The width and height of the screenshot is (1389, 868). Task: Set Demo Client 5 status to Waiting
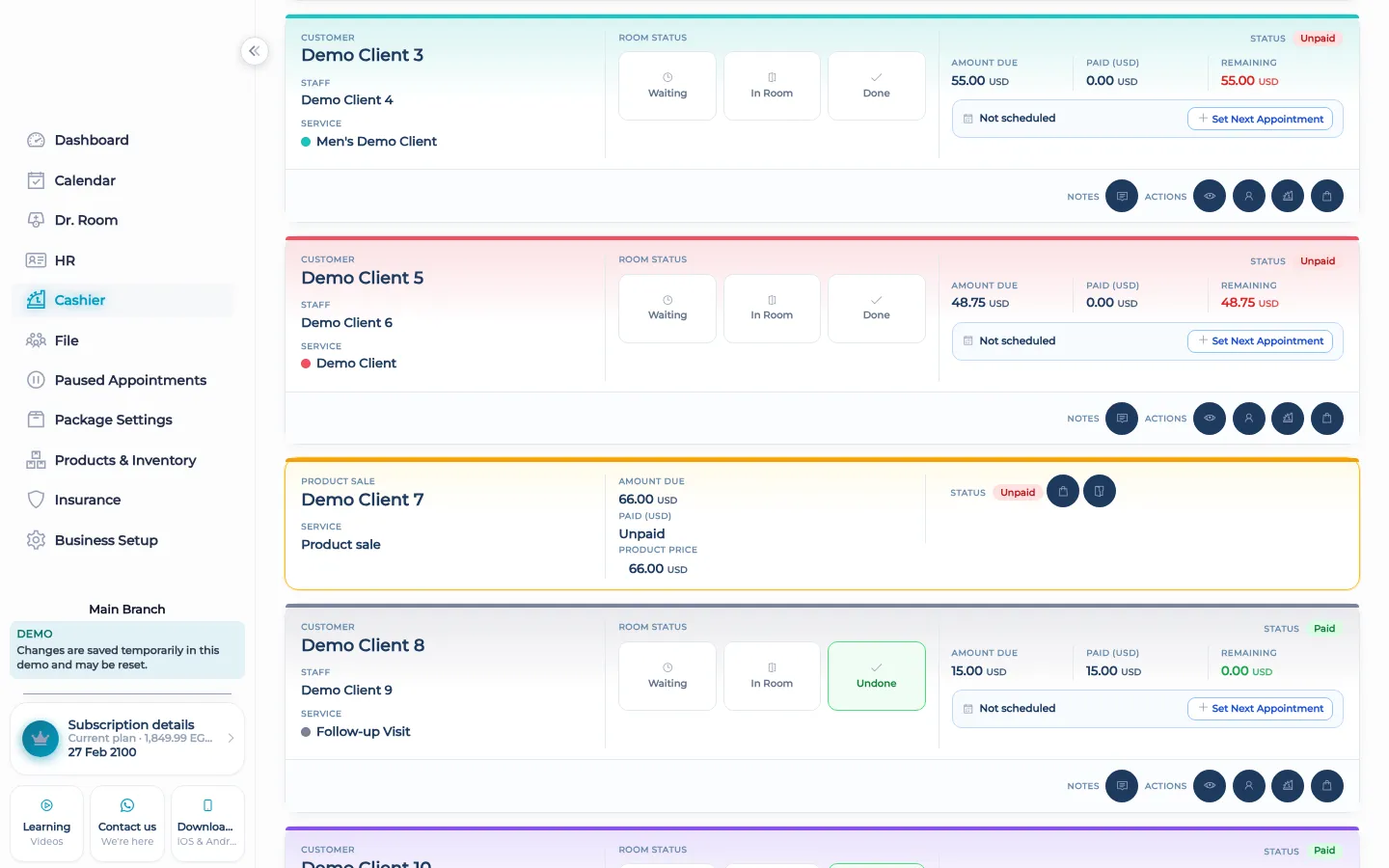pyautogui.click(x=667, y=309)
